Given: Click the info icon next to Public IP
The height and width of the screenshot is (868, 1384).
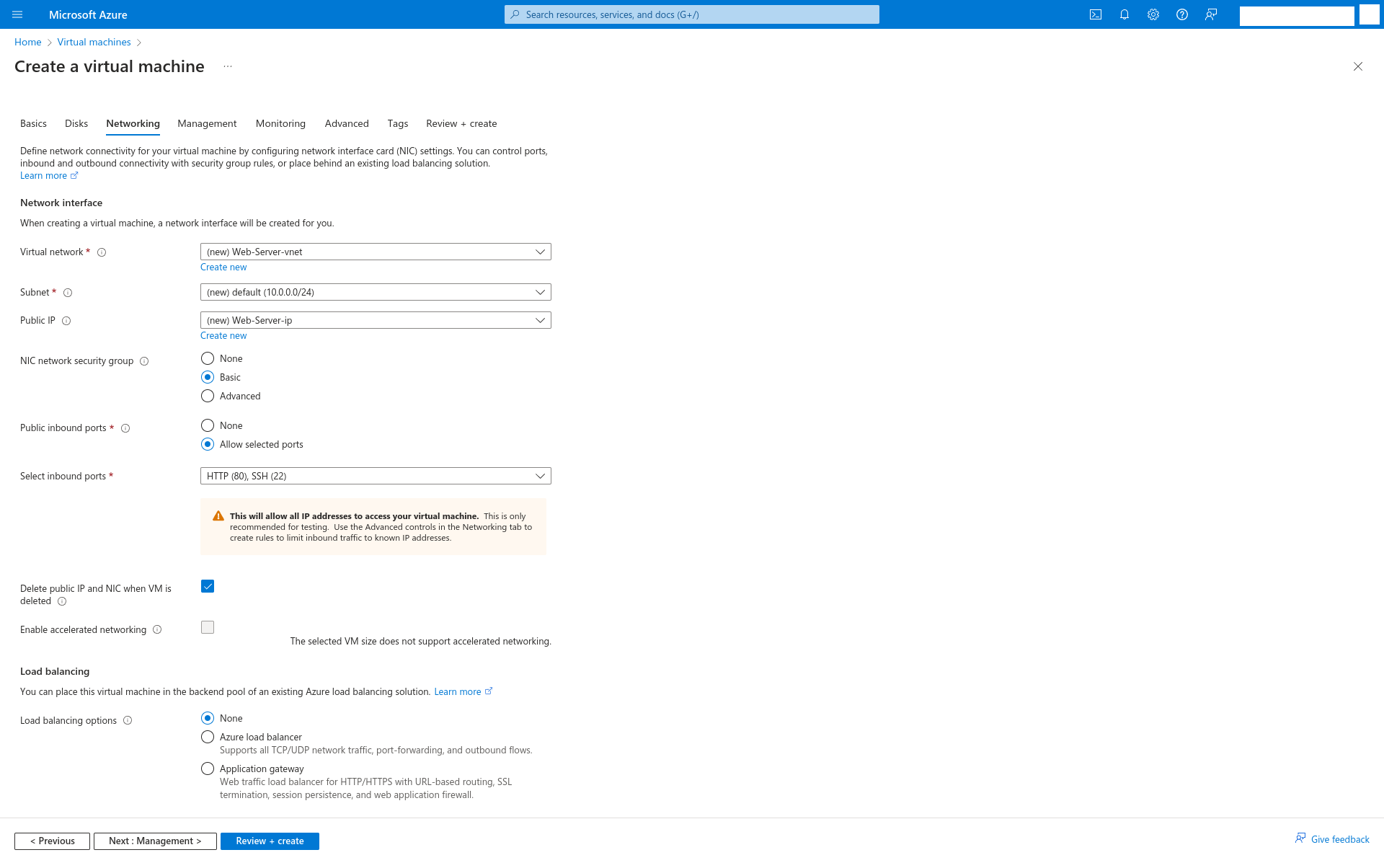Looking at the screenshot, I should click(x=66, y=321).
